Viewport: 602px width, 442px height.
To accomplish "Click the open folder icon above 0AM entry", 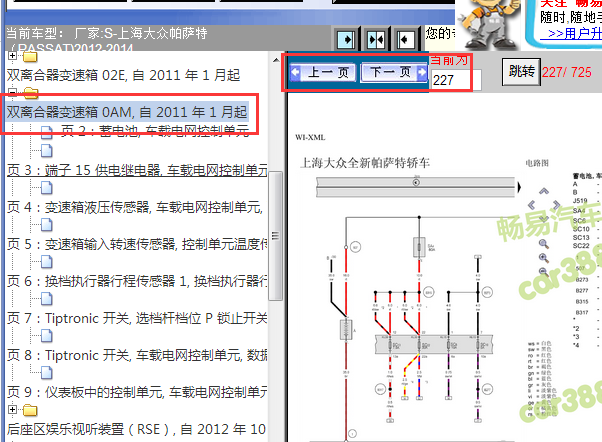I will (31, 92).
